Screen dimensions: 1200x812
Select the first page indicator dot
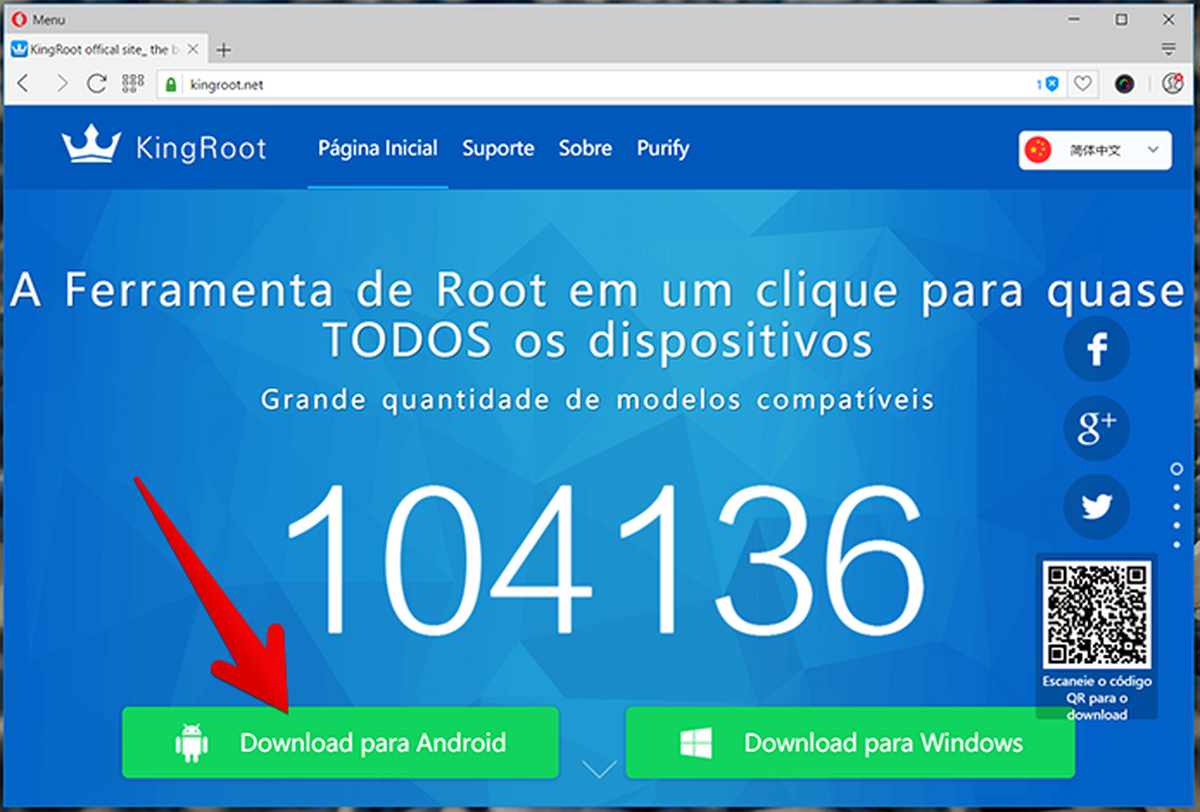[1177, 467]
